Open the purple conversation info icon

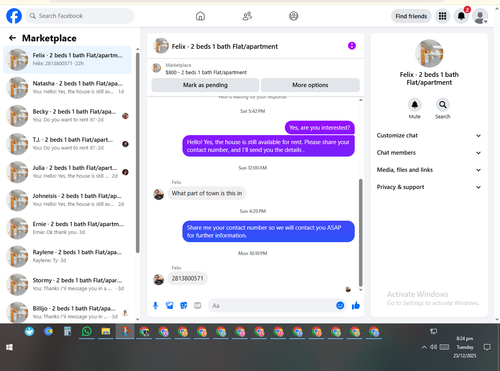pos(352,46)
